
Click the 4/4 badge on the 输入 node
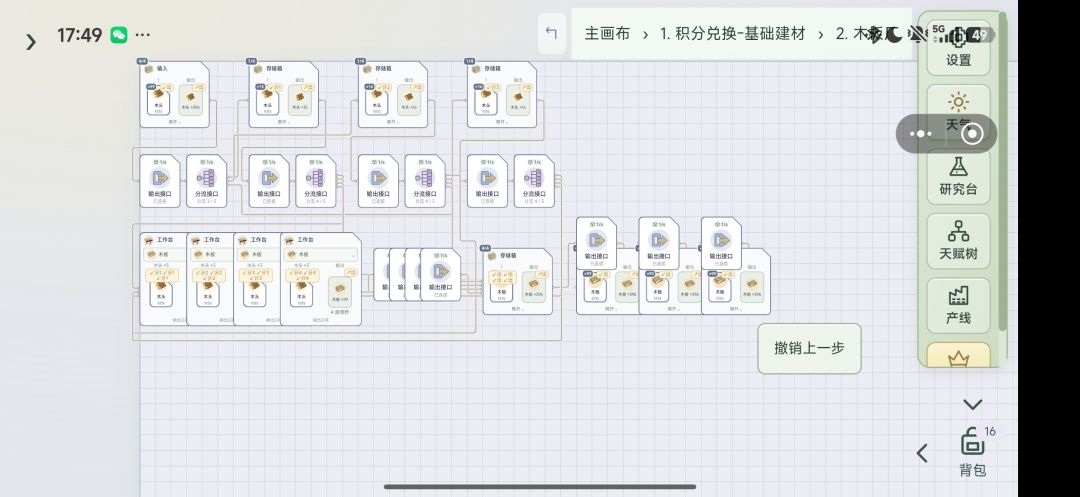coord(143,61)
